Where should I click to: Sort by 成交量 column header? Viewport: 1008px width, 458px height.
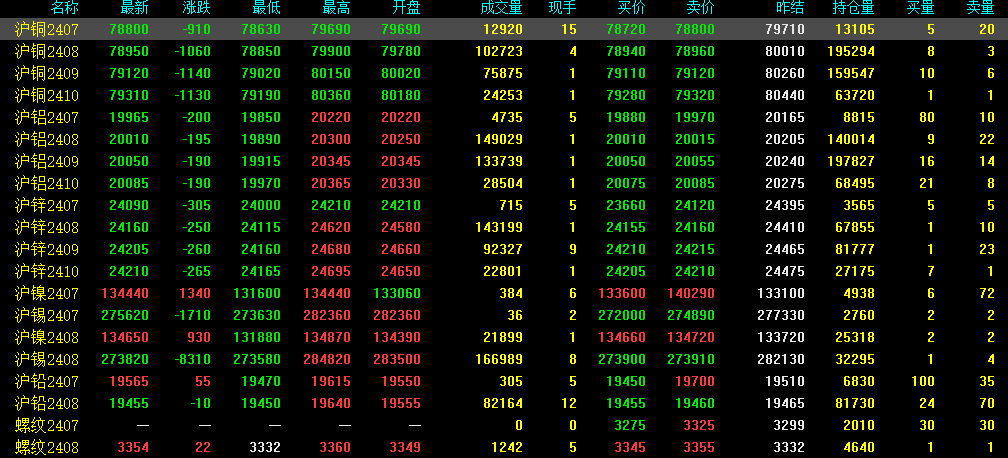coord(501,8)
